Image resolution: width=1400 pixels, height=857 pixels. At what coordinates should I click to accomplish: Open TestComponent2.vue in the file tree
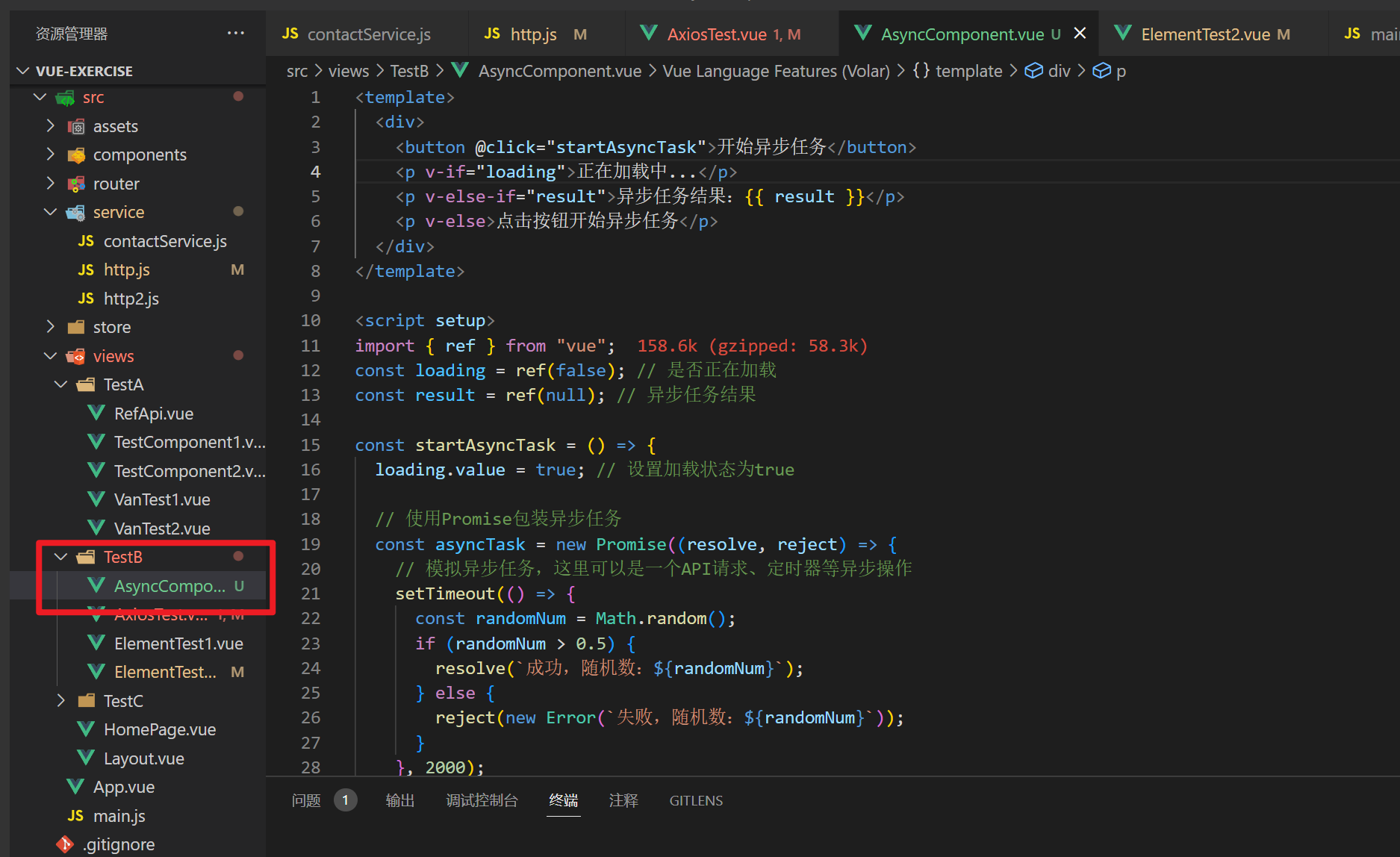(x=190, y=471)
